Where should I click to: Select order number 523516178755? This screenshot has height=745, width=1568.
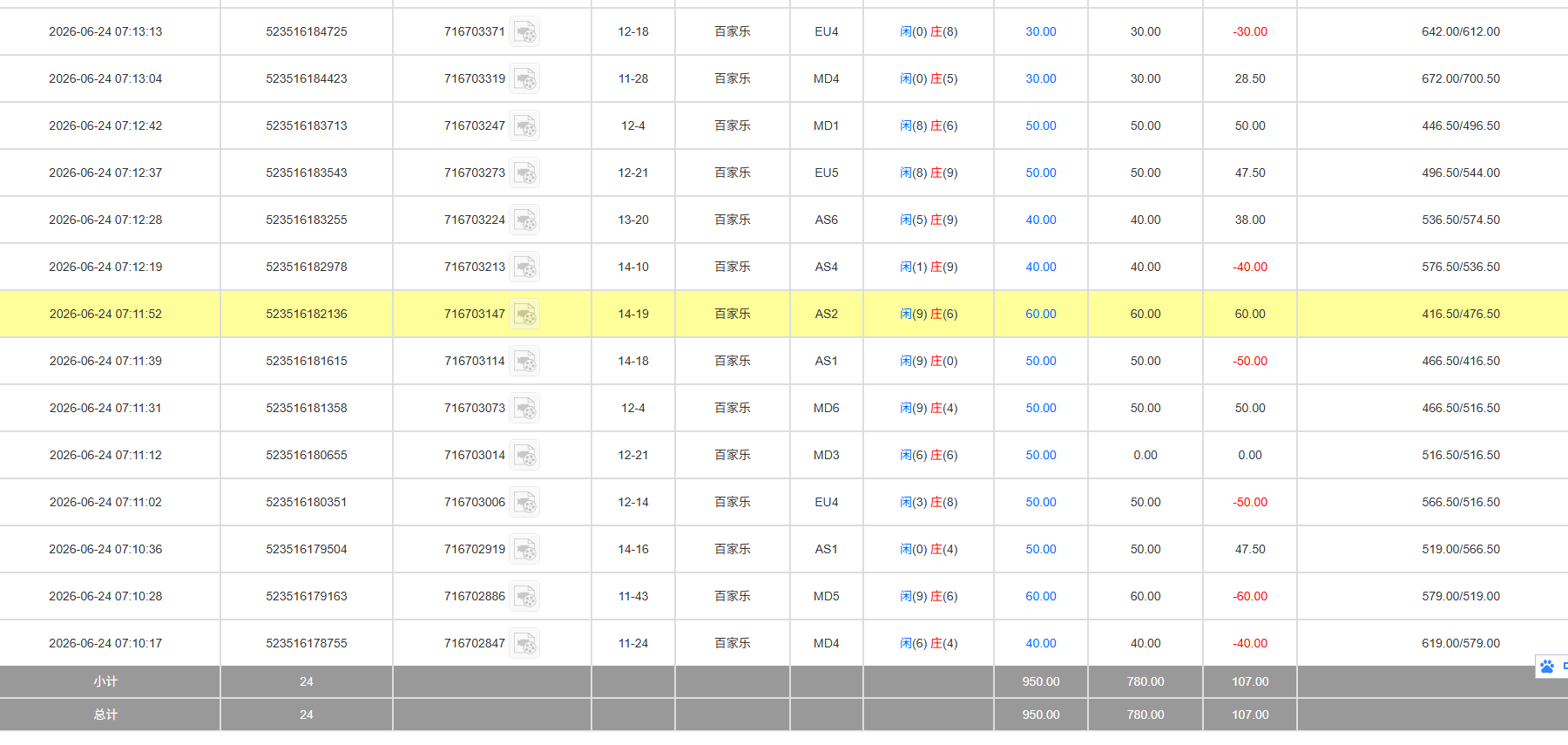click(307, 643)
